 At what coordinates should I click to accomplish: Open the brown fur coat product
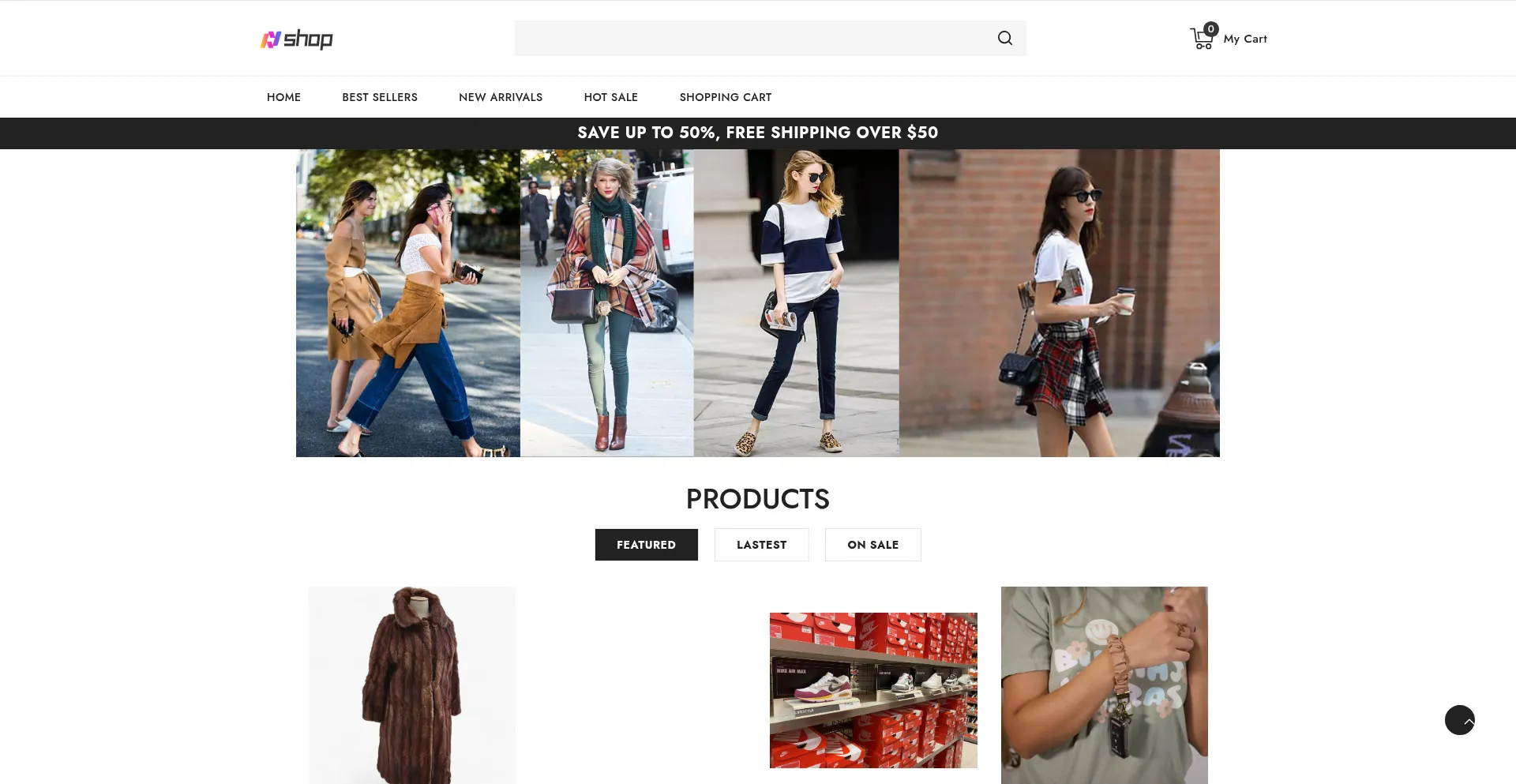pos(411,685)
